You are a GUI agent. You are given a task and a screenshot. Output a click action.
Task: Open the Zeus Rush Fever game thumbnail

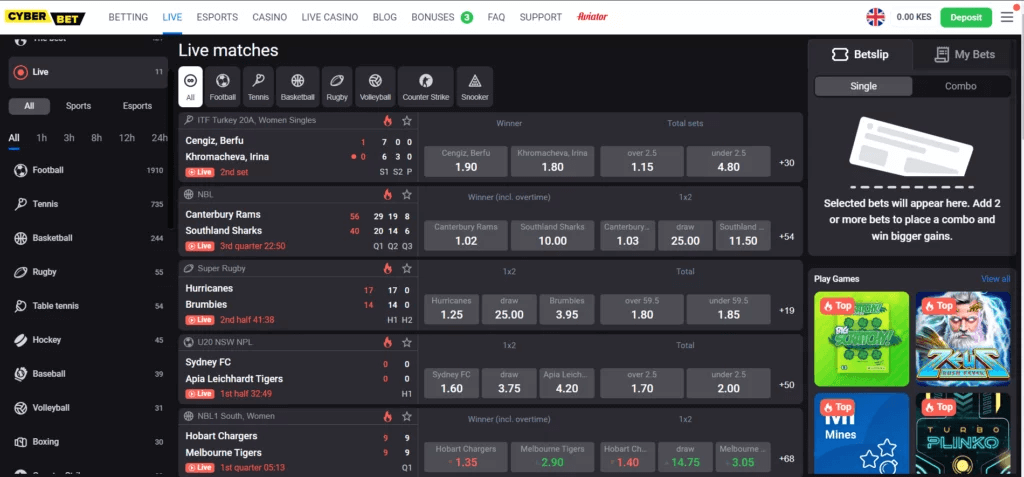(x=963, y=339)
